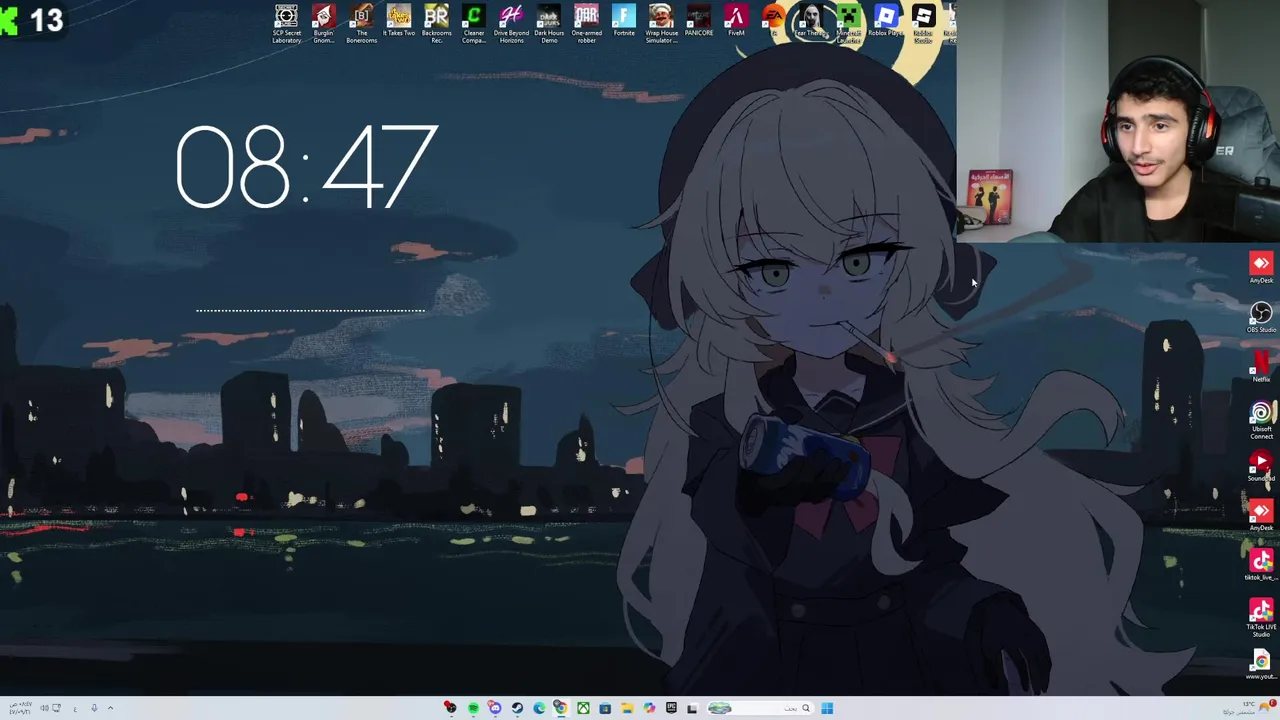Open the taskbar clock and date
Viewport: 1280px width, 720px height.
(20, 708)
